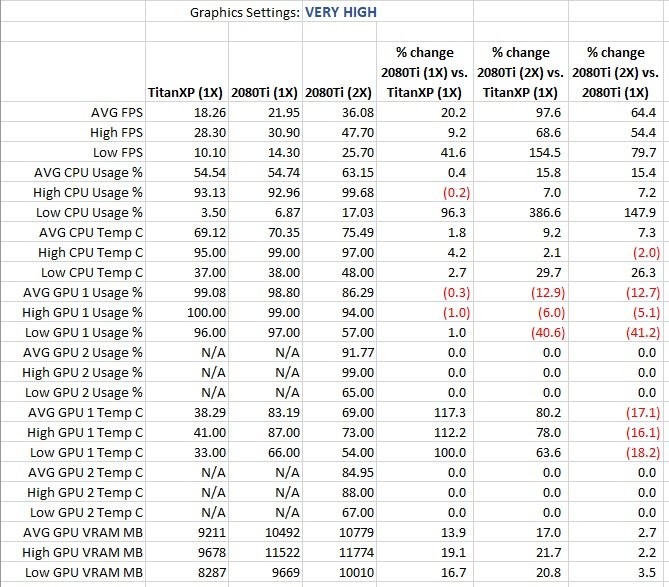Select the % change 2080Ti (2X) vs. 2080Ti (1X) header
Viewport: 669px width, 587px height.
616,72
